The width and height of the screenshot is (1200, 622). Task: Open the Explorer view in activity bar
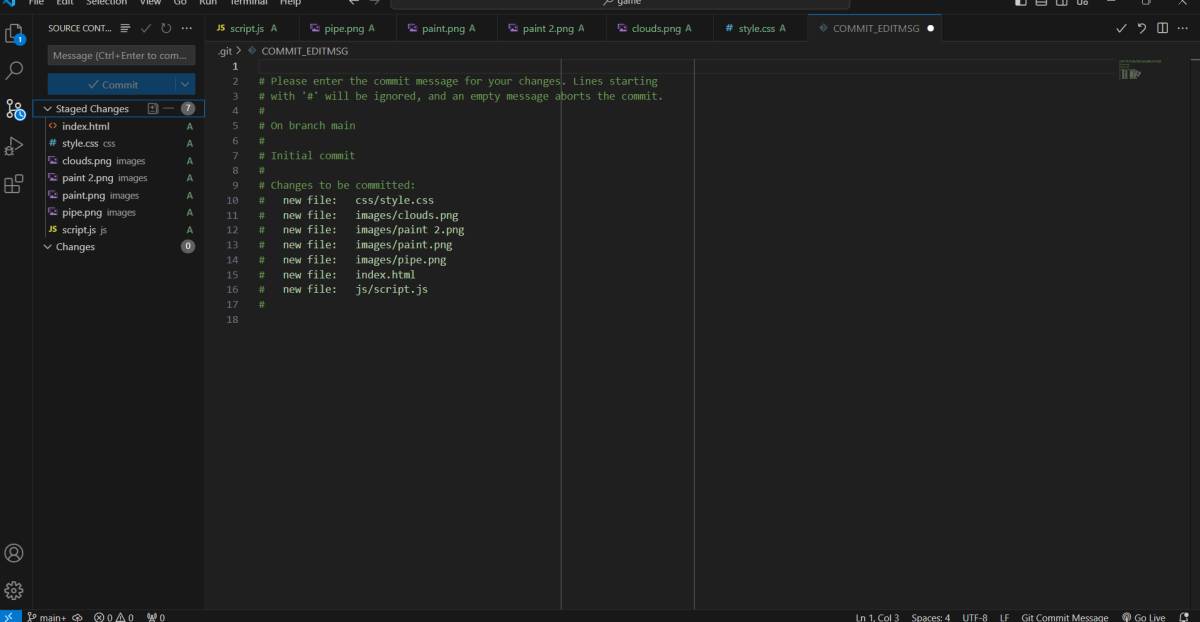point(15,35)
